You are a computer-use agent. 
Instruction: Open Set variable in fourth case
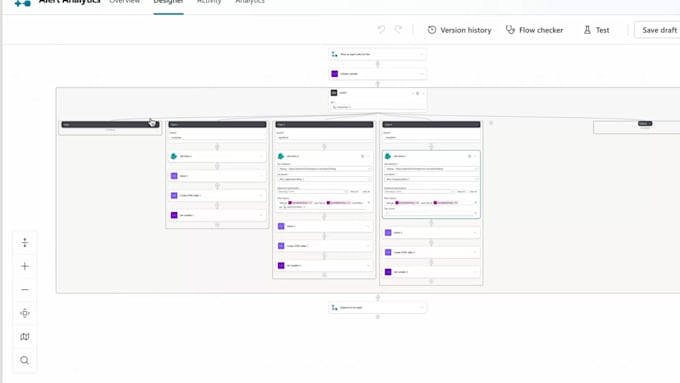431,272
